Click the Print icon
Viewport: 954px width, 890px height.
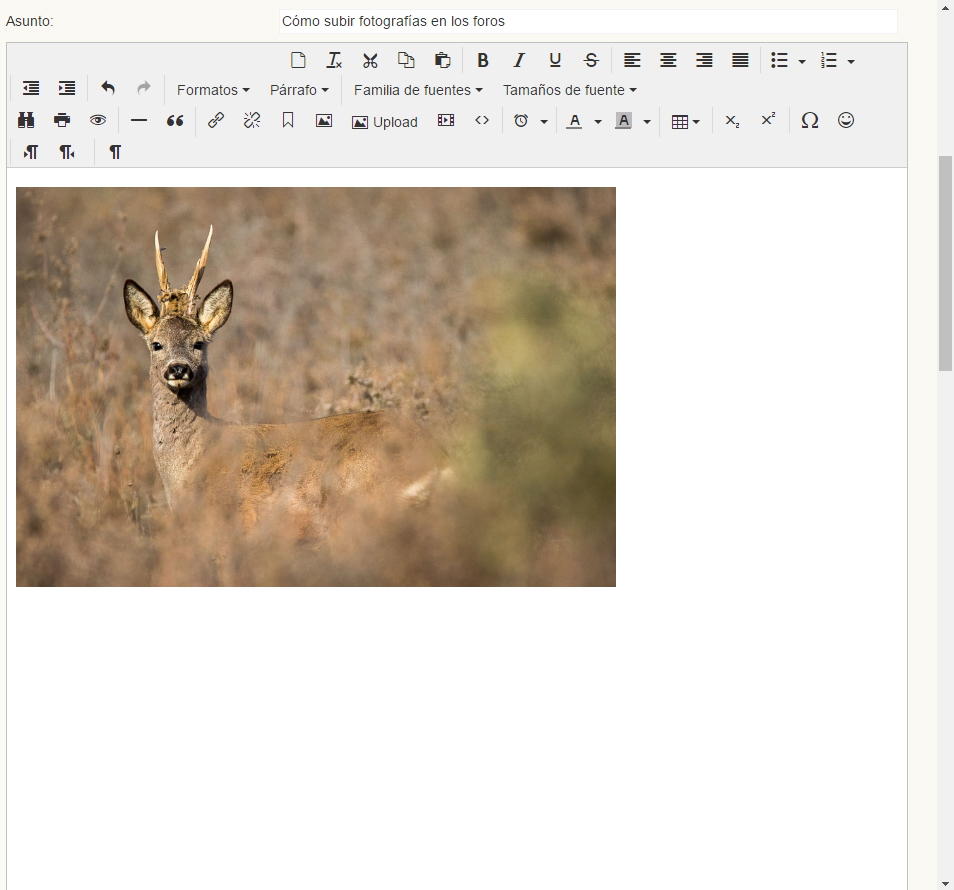[x=62, y=120]
